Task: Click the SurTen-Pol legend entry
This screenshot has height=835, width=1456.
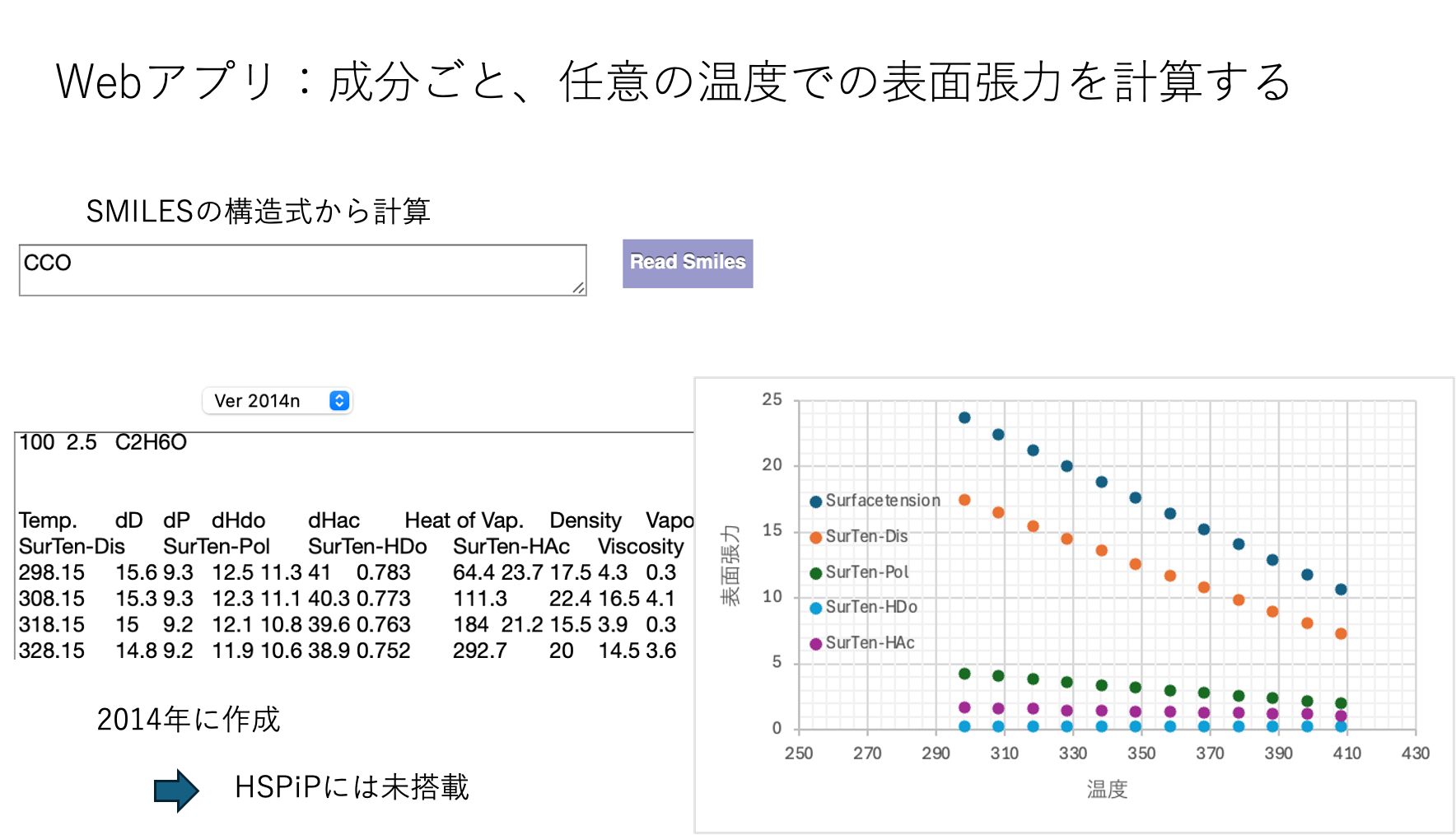Action: 866,572
